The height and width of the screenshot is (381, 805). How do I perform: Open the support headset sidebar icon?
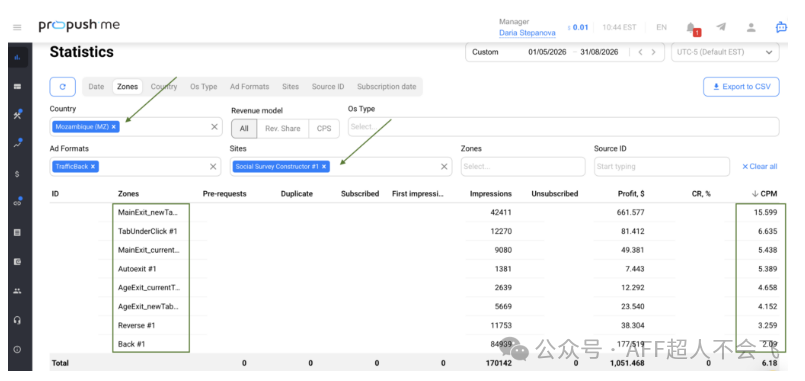tap(17, 320)
